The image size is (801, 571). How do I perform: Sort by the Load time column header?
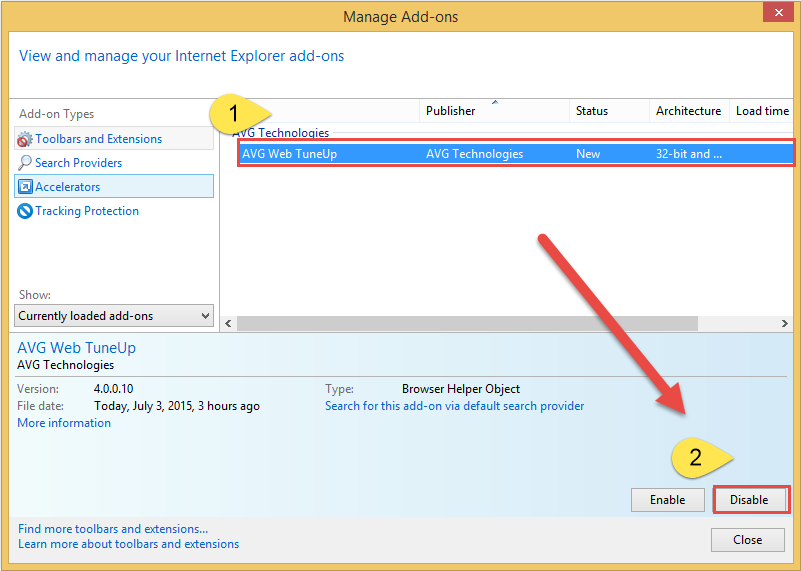pos(762,111)
